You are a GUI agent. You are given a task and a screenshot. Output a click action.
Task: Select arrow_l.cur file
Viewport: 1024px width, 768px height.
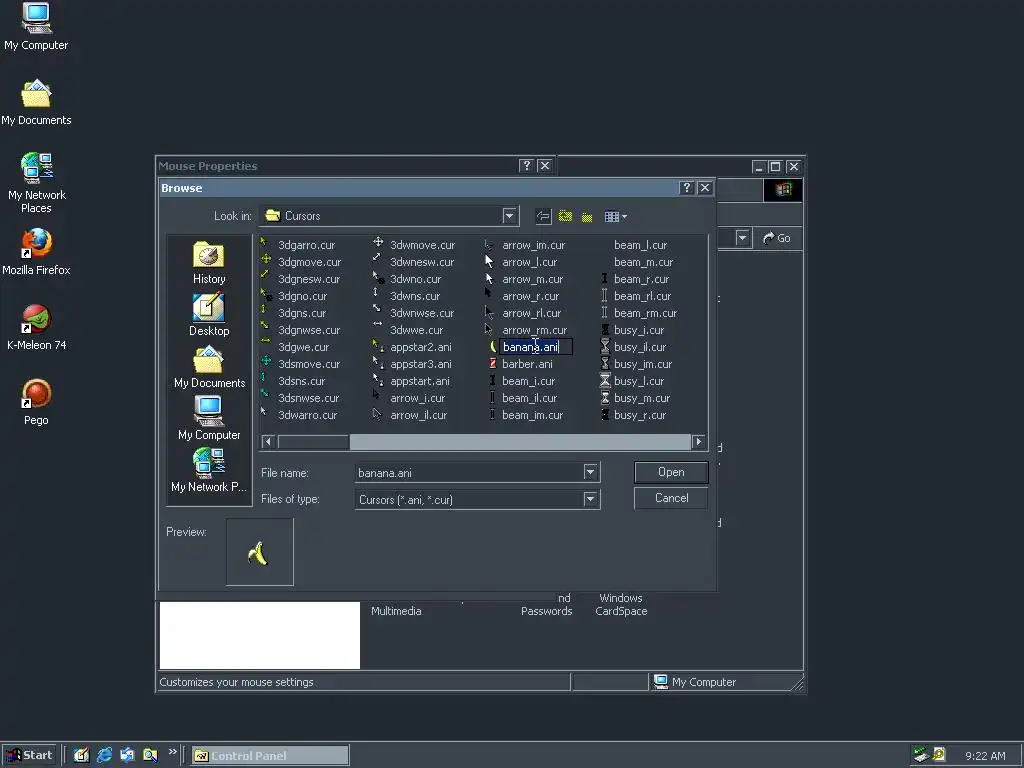[x=530, y=262]
